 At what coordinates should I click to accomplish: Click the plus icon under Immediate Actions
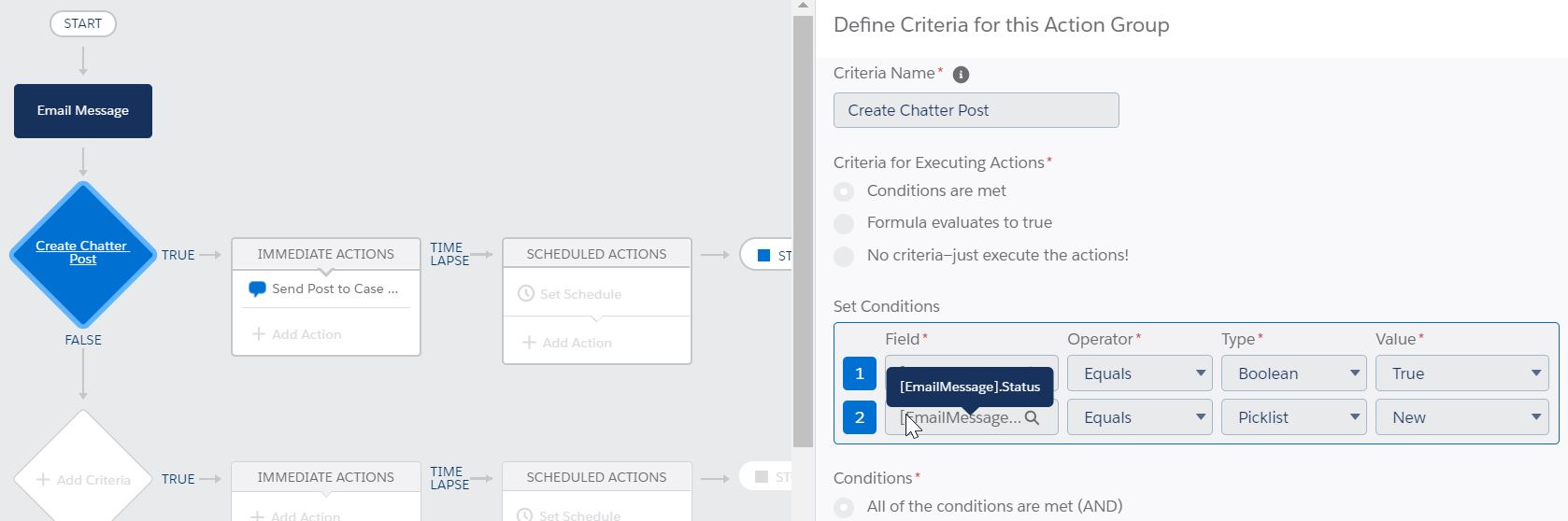coord(259,334)
